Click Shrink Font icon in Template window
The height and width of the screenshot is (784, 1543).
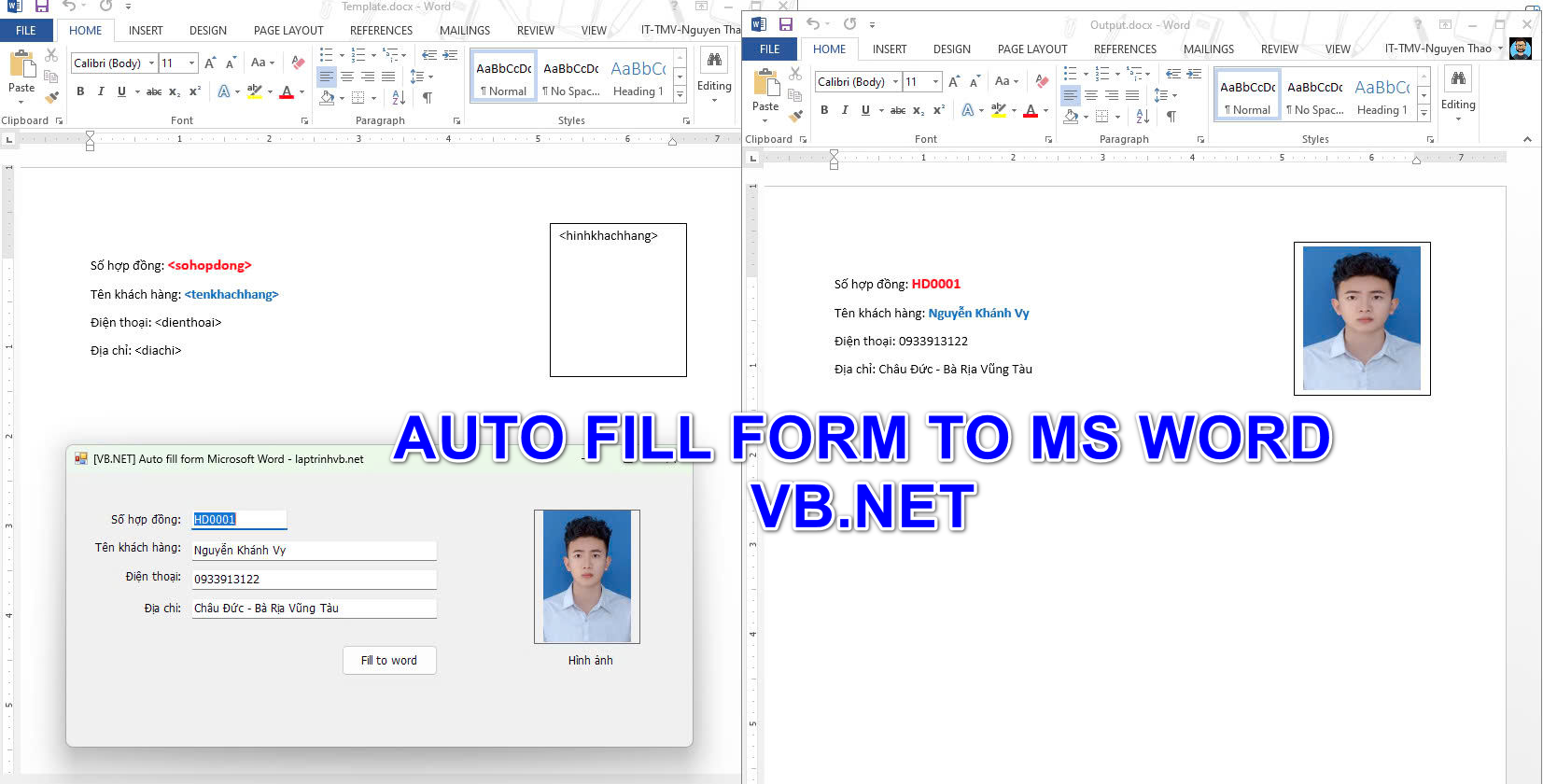(231, 63)
